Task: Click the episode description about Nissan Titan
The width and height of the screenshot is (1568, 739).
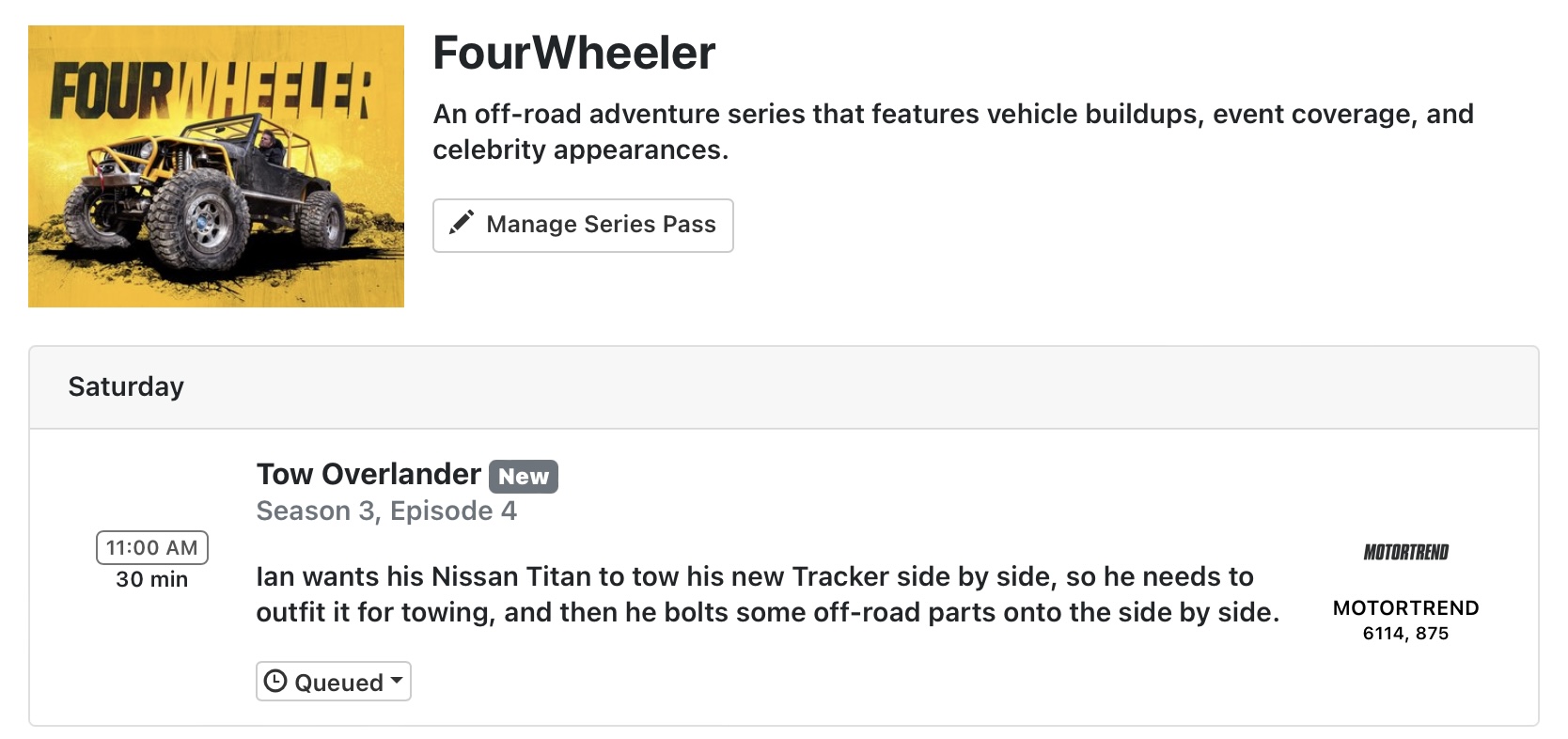Action: pos(766,594)
